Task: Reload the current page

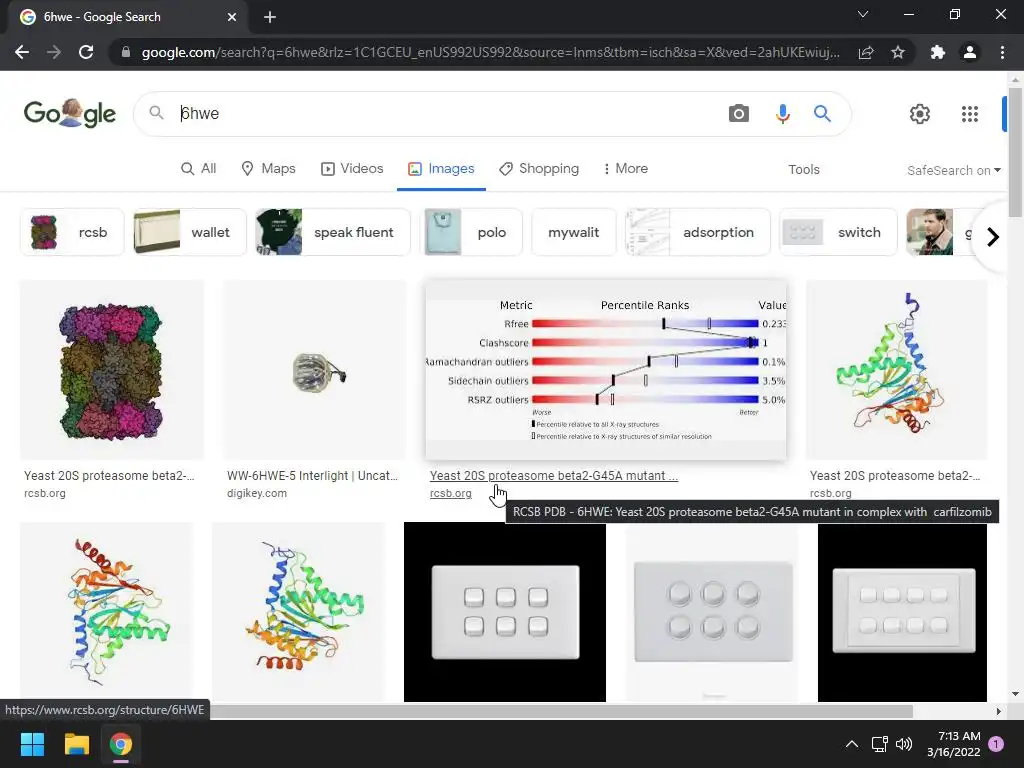Action: pos(86,52)
